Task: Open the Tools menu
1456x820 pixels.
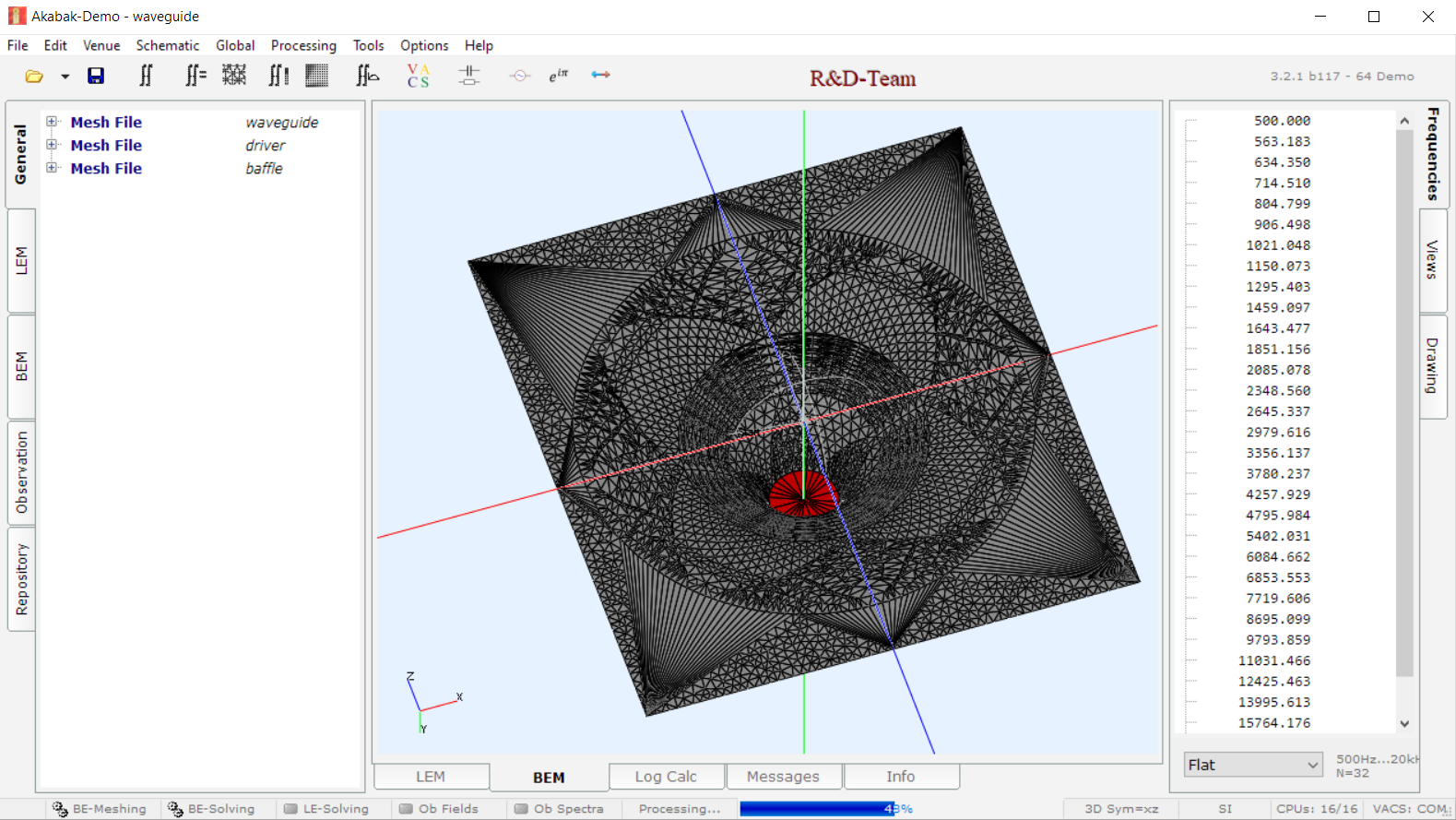Action: pyautogui.click(x=368, y=45)
